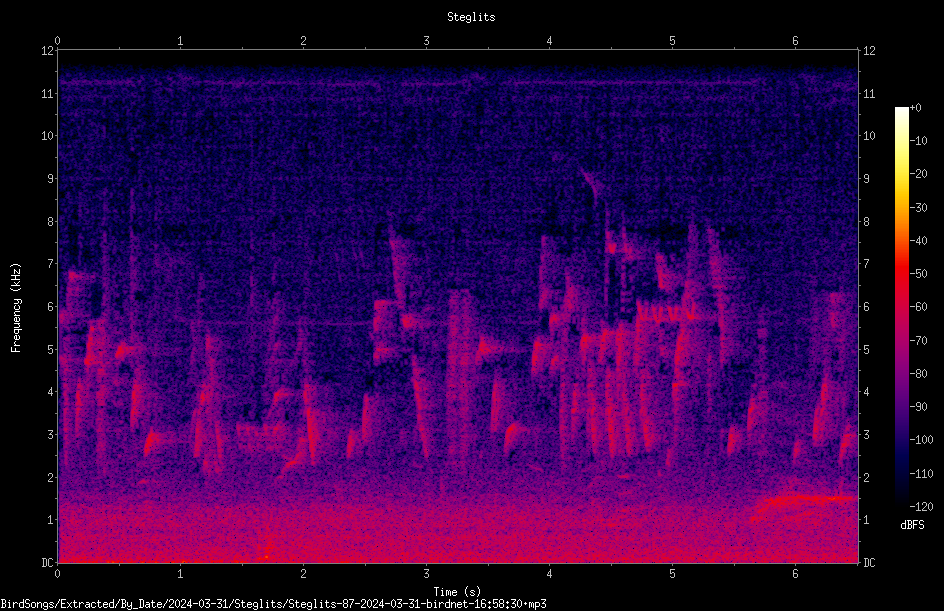The image size is (944, 611).
Task: Click the 12 kHz left axis tick label
Action: [48, 51]
